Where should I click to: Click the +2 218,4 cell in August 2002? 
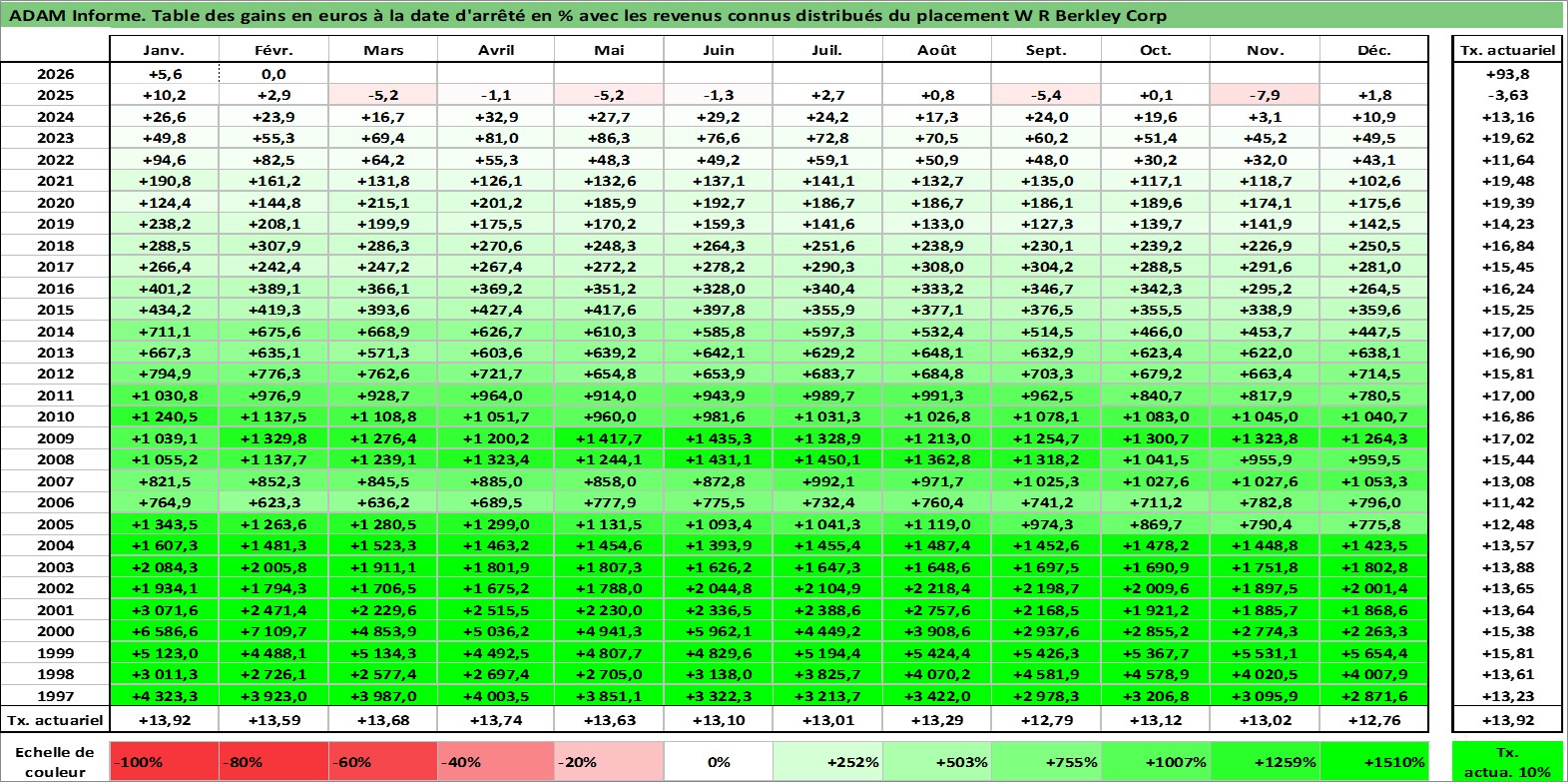tap(936, 588)
